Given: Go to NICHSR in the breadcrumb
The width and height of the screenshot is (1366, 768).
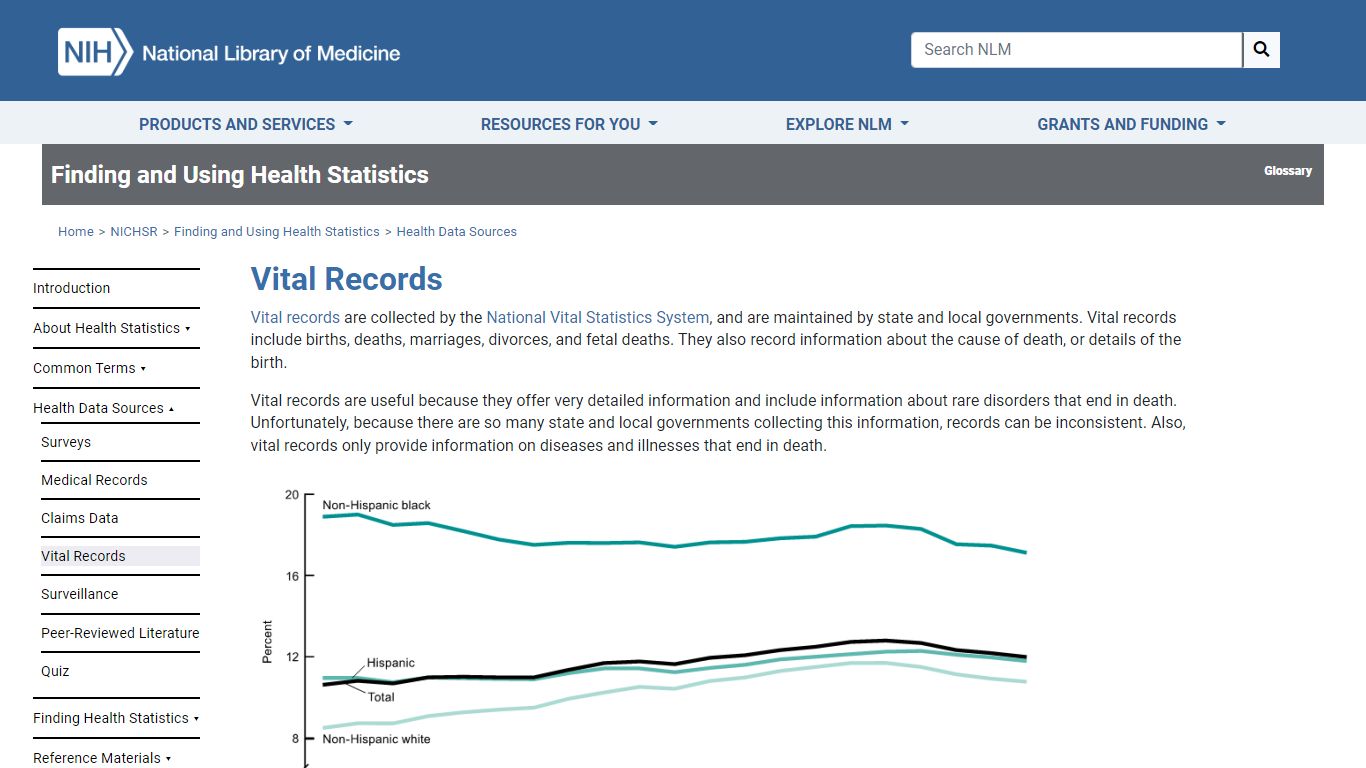Looking at the screenshot, I should tap(134, 231).
